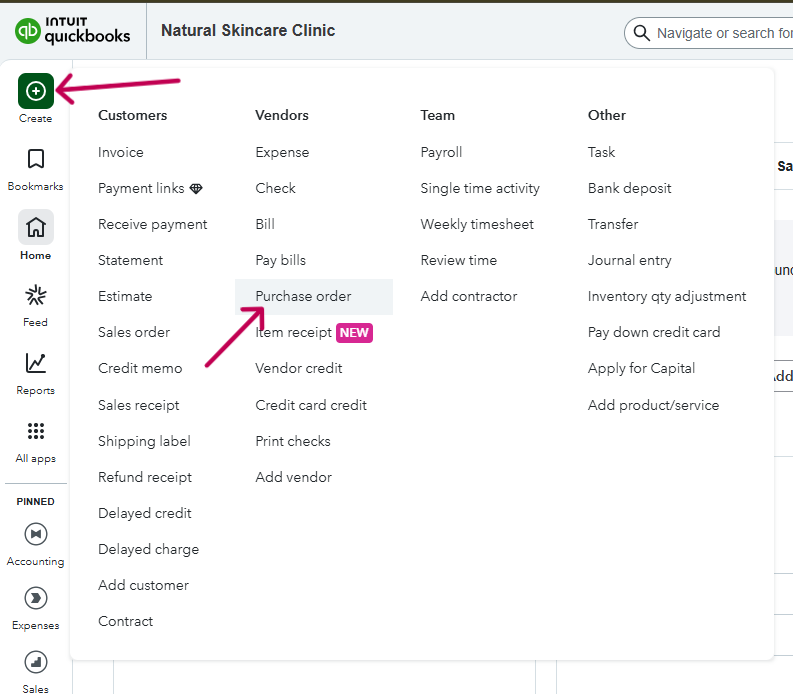This screenshot has width=793, height=694.
Task: Select Item receipt menu entry
Action: (x=294, y=332)
